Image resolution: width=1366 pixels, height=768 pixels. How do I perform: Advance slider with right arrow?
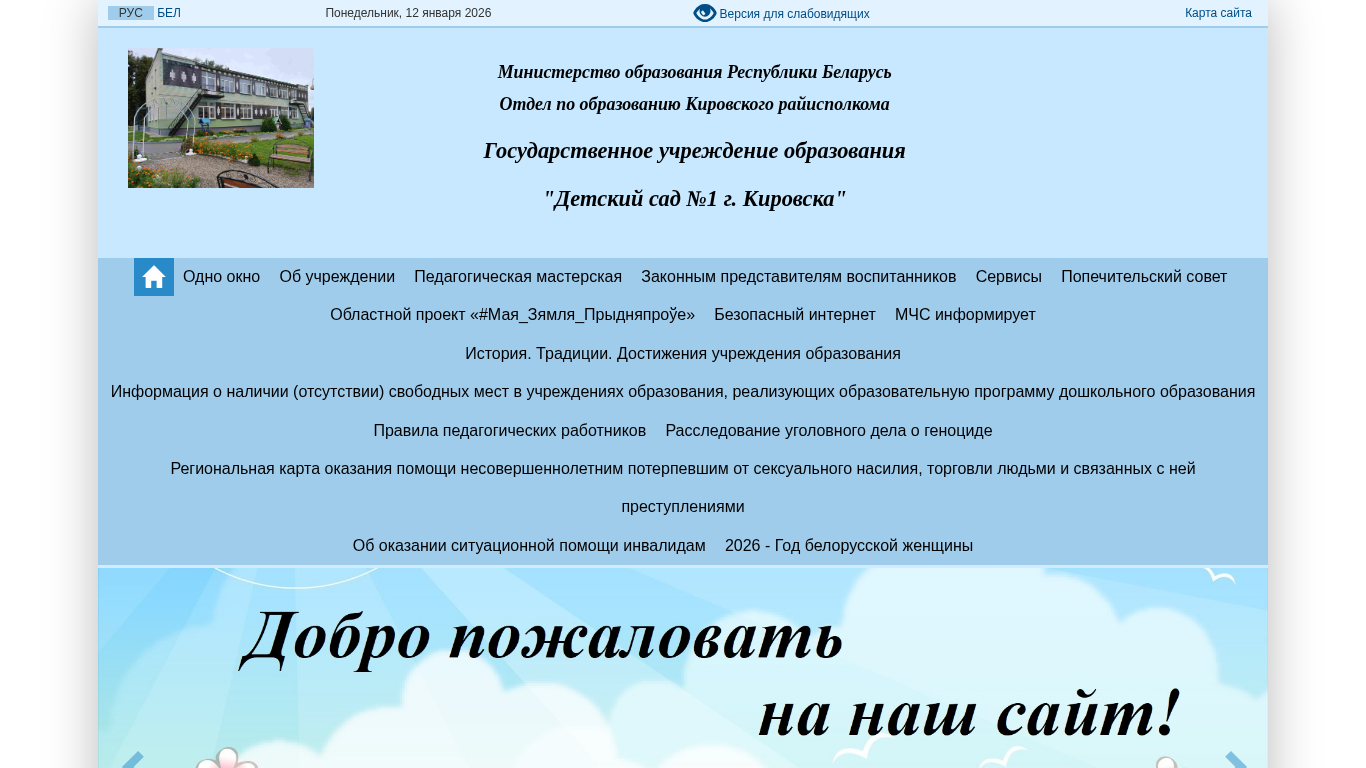[1237, 760]
